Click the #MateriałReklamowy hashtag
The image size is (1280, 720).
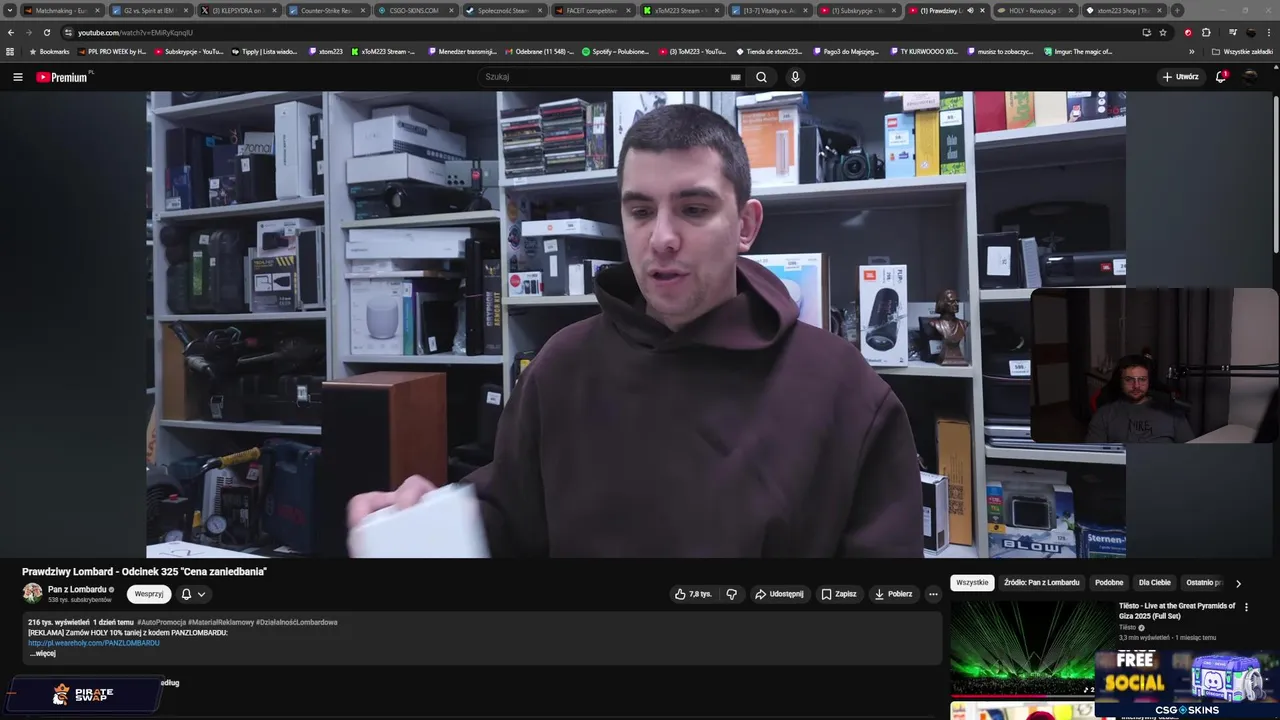click(x=221, y=622)
